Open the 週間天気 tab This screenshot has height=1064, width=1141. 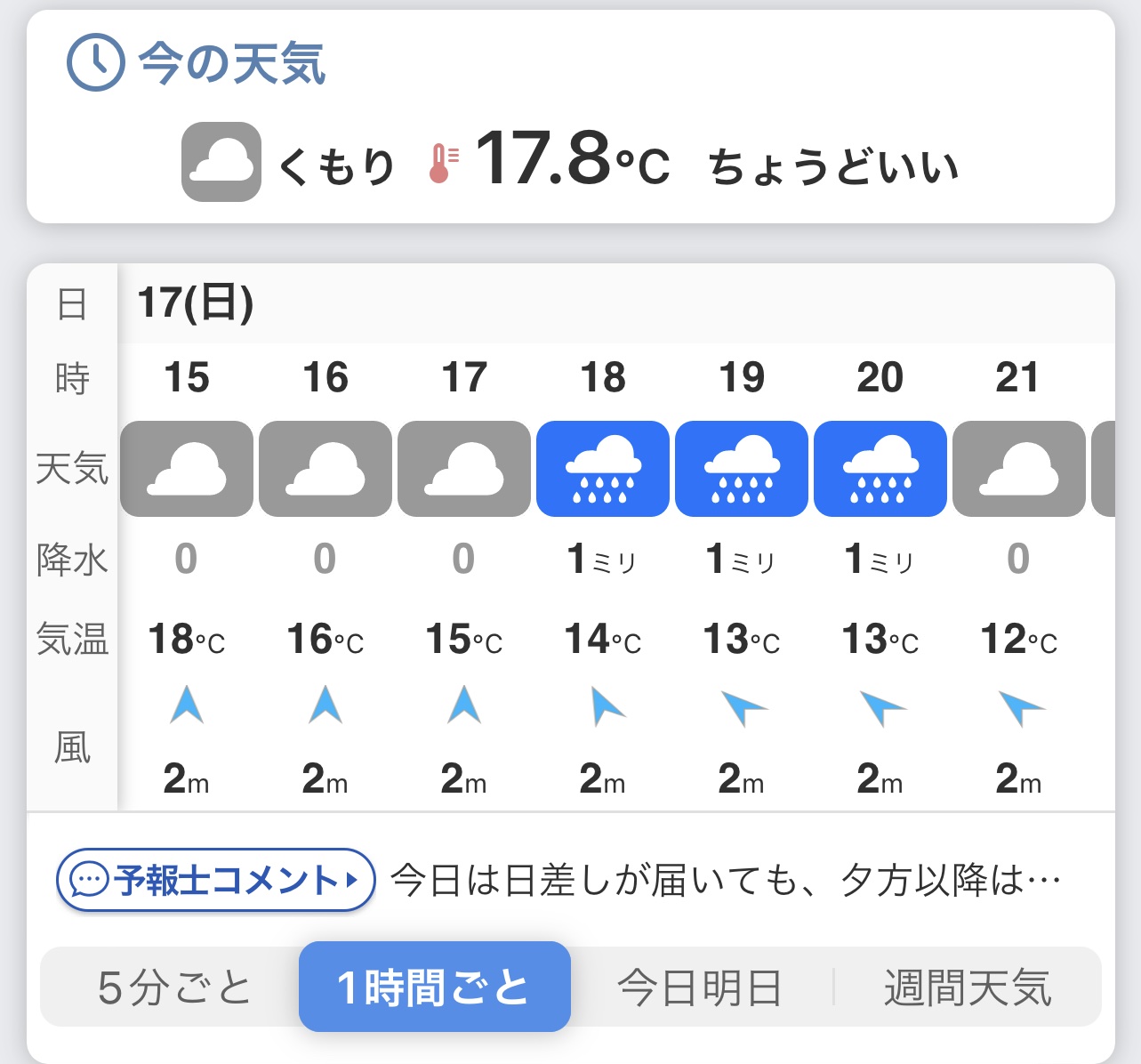click(968, 987)
